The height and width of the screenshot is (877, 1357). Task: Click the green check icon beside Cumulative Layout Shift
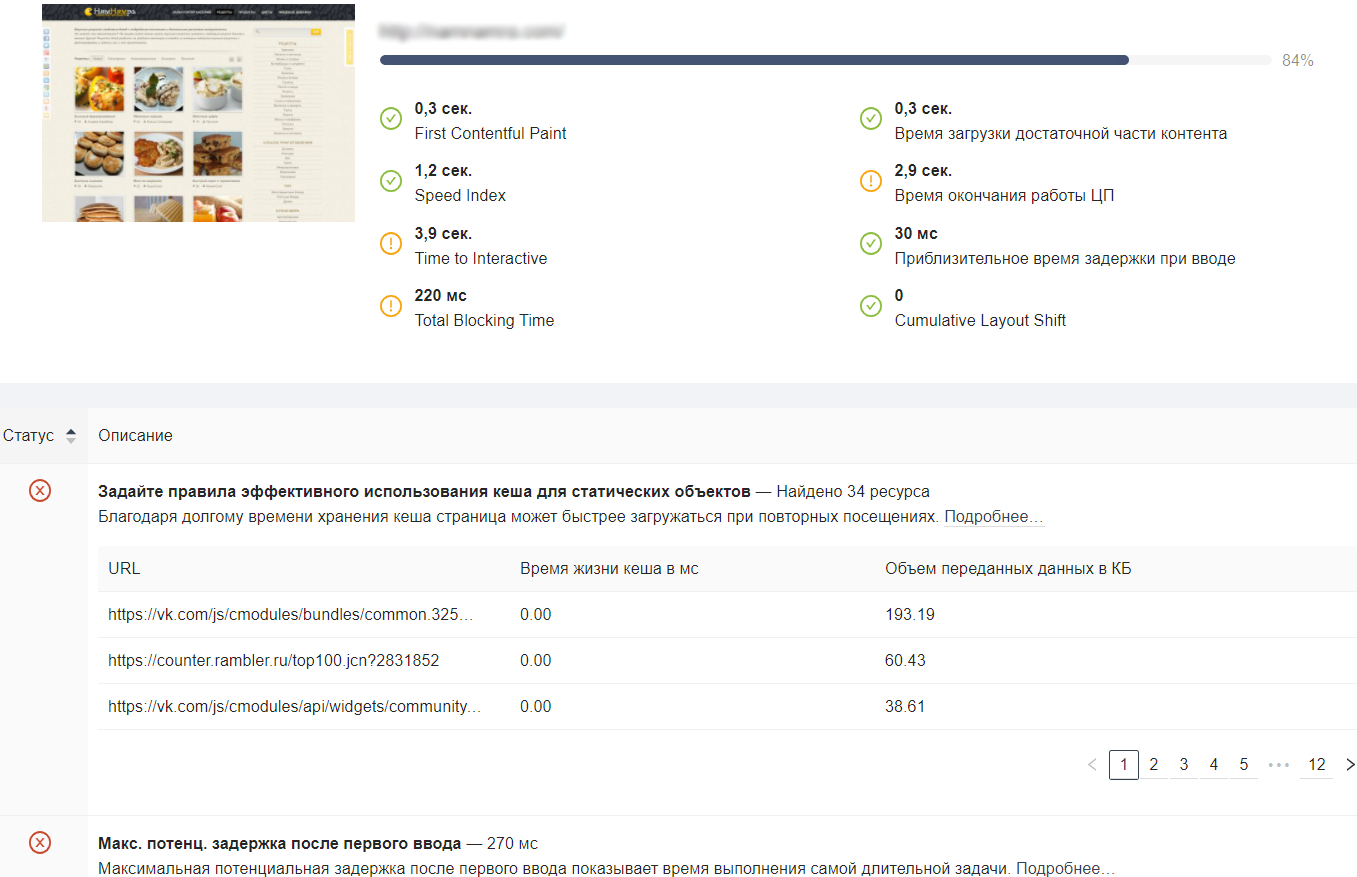[871, 307]
